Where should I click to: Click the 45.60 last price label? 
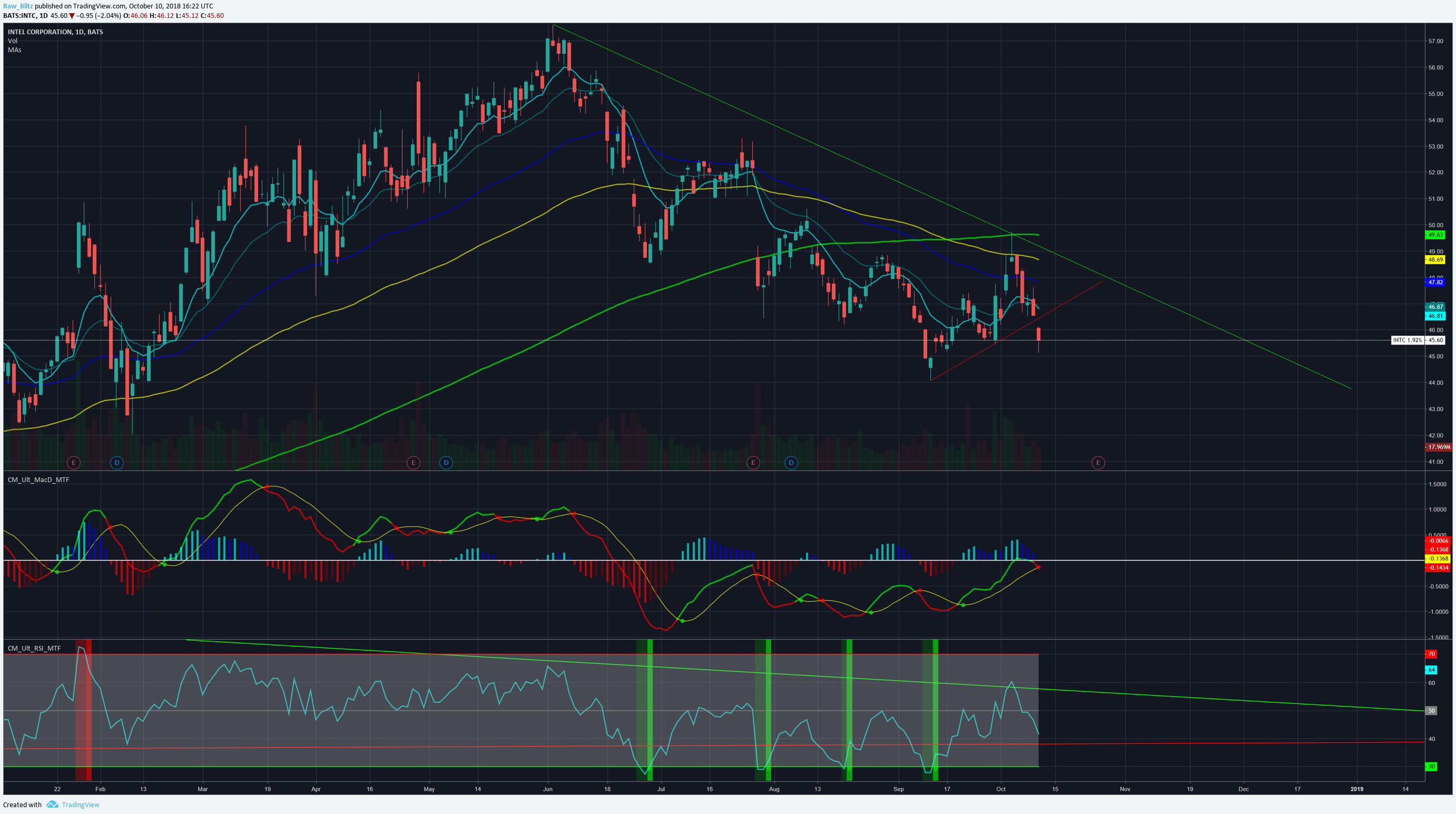pos(1435,340)
